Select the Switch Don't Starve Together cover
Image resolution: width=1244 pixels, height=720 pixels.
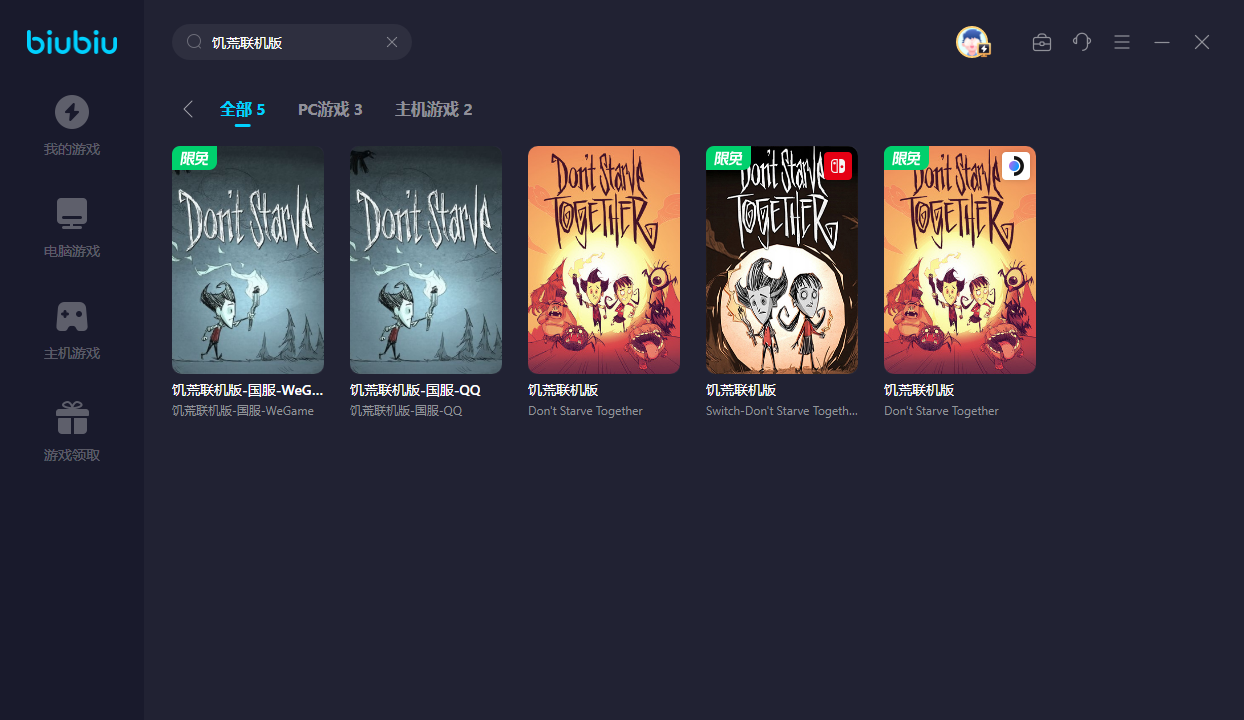tap(782, 260)
